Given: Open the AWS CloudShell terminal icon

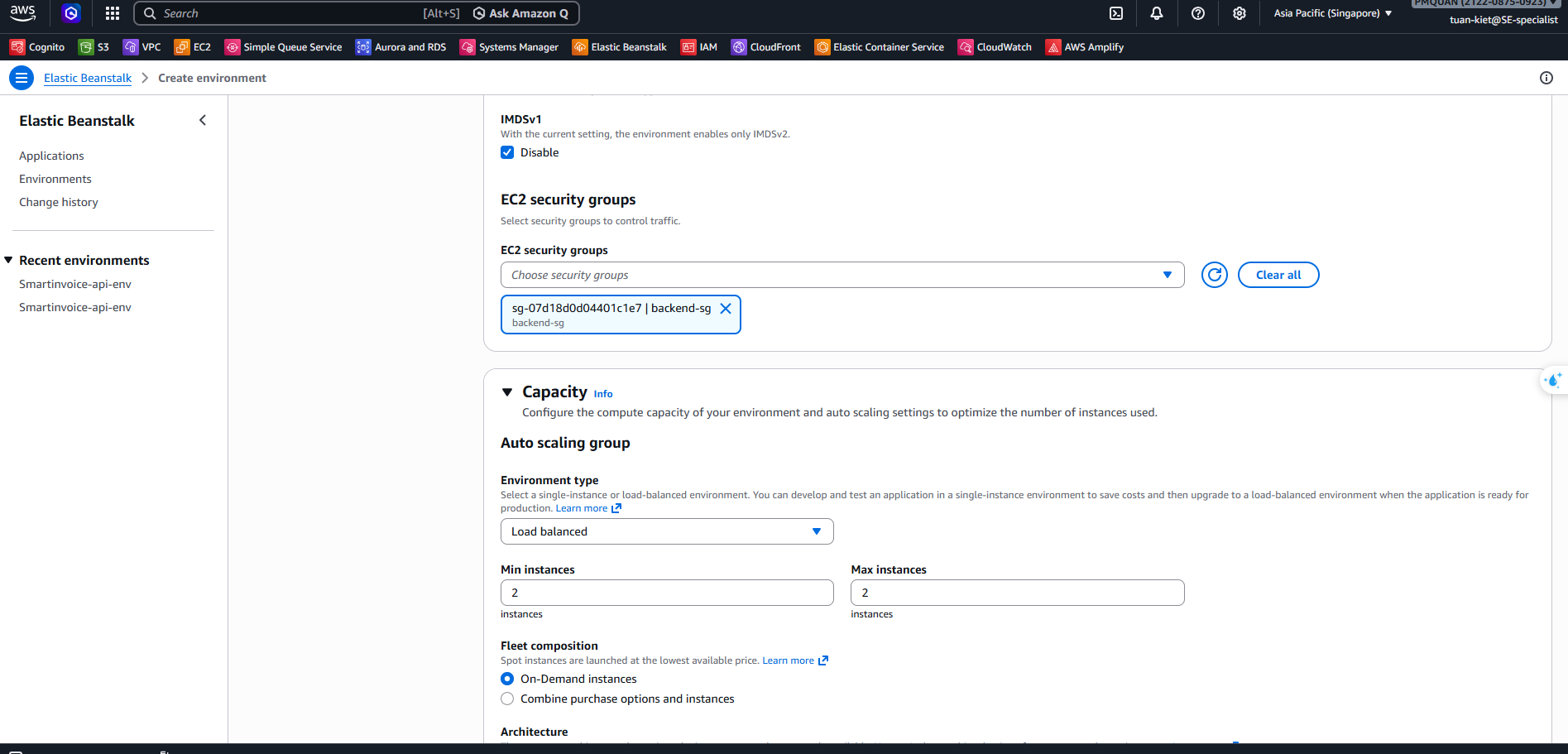Looking at the screenshot, I should pyautogui.click(x=1115, y=13).
